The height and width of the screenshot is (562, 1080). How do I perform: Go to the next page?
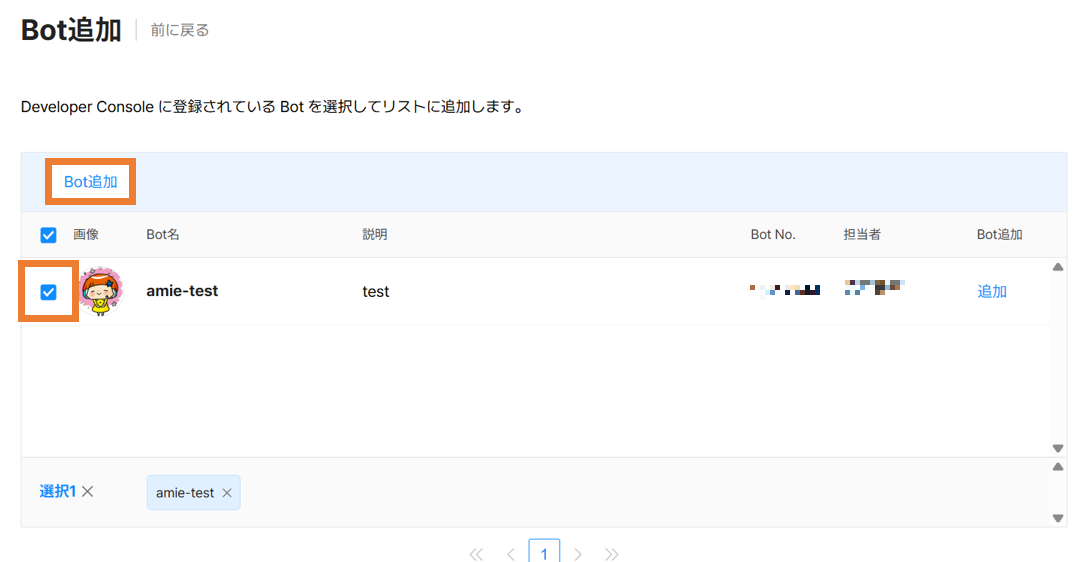coord(578,554)
